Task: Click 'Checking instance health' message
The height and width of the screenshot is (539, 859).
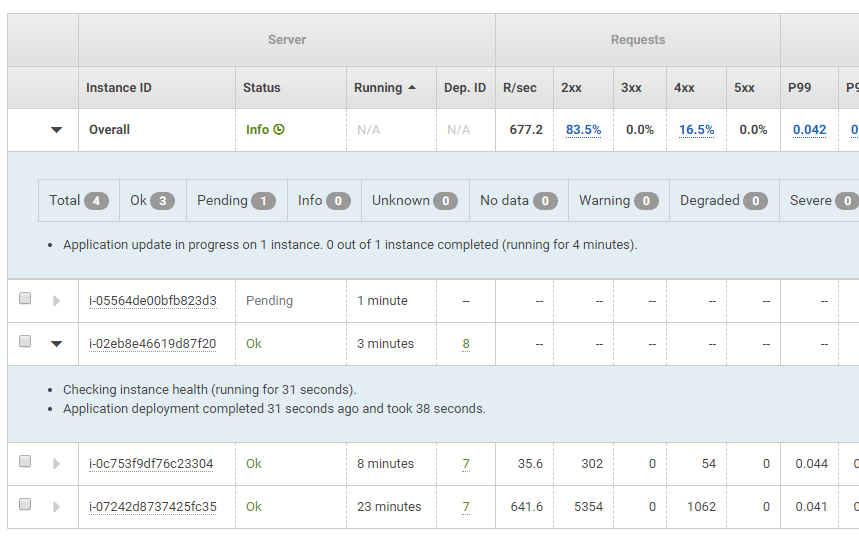Action: [209, 389]
